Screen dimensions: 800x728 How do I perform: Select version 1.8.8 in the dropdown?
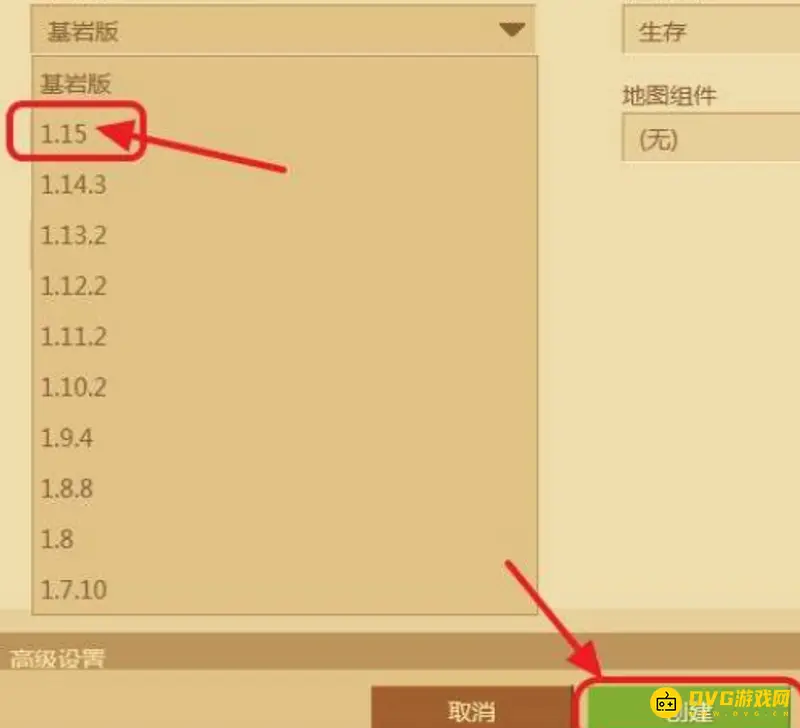(284, 488)
